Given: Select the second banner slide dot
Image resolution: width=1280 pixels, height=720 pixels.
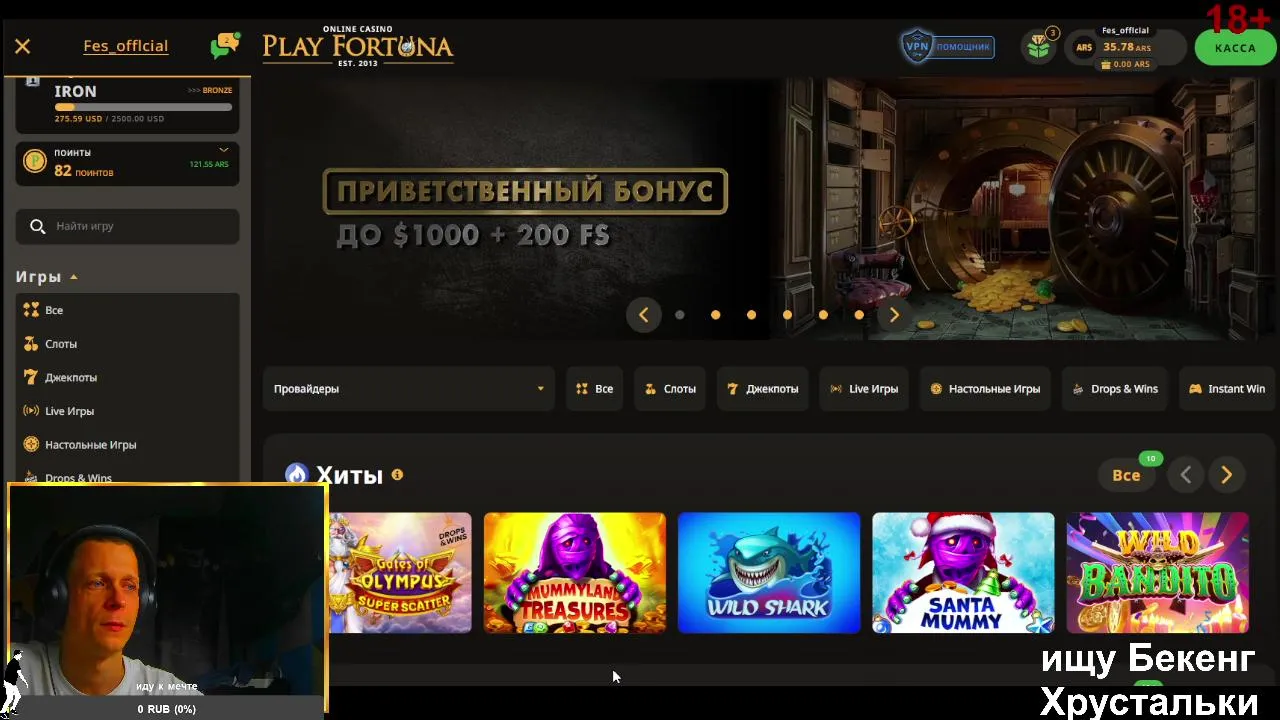Looking at the screenshot, I should [716, 315].
